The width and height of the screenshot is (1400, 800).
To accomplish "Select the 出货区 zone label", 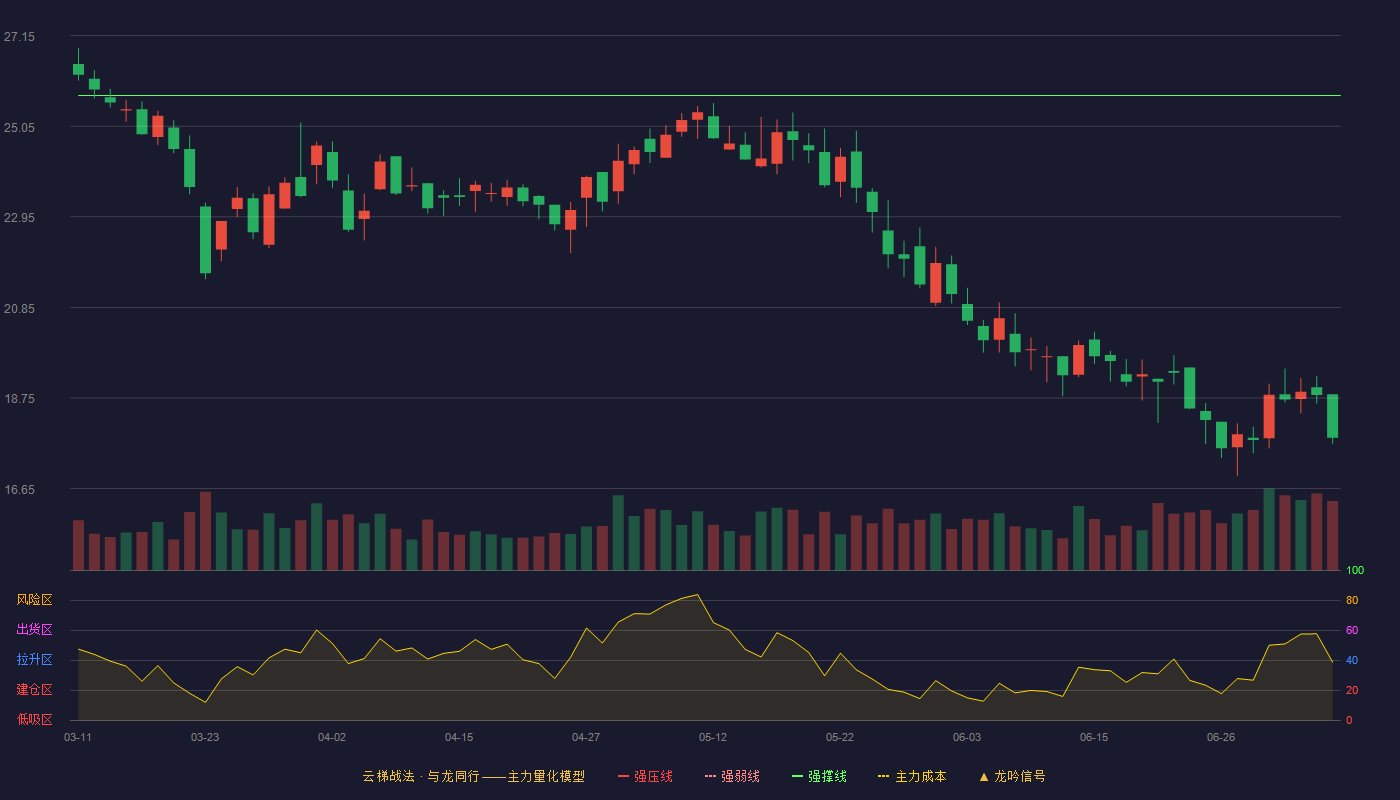I will [x=34, y=630].
